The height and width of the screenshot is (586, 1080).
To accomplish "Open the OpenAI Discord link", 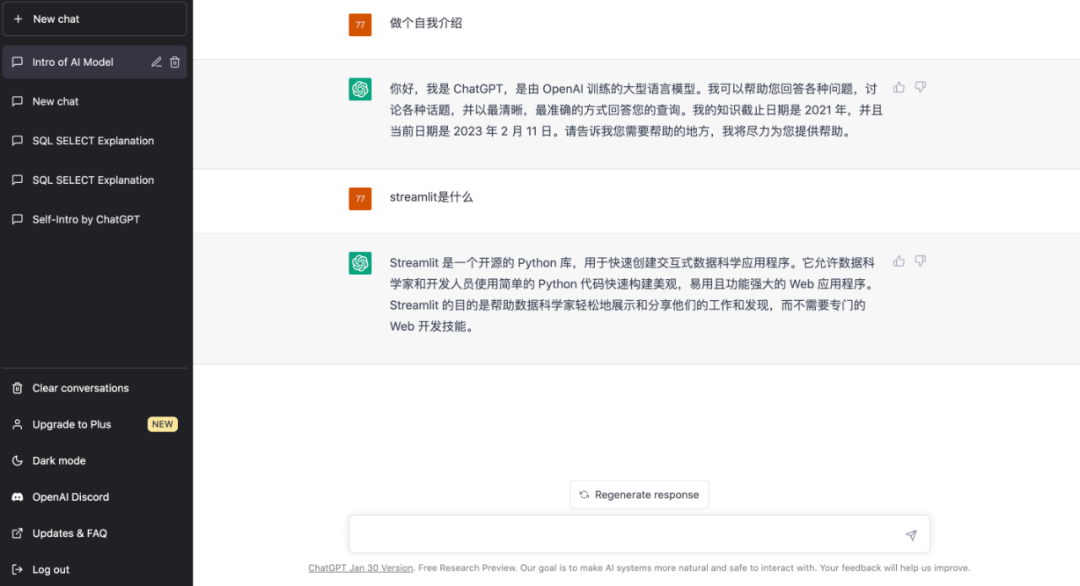I will pos(95,497).
